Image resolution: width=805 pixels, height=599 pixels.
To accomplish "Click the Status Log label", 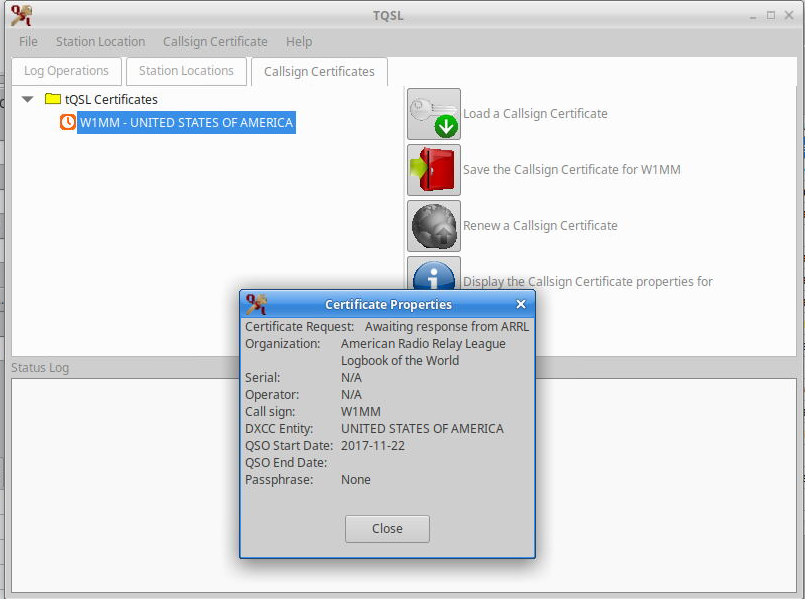I will (40, 368).
